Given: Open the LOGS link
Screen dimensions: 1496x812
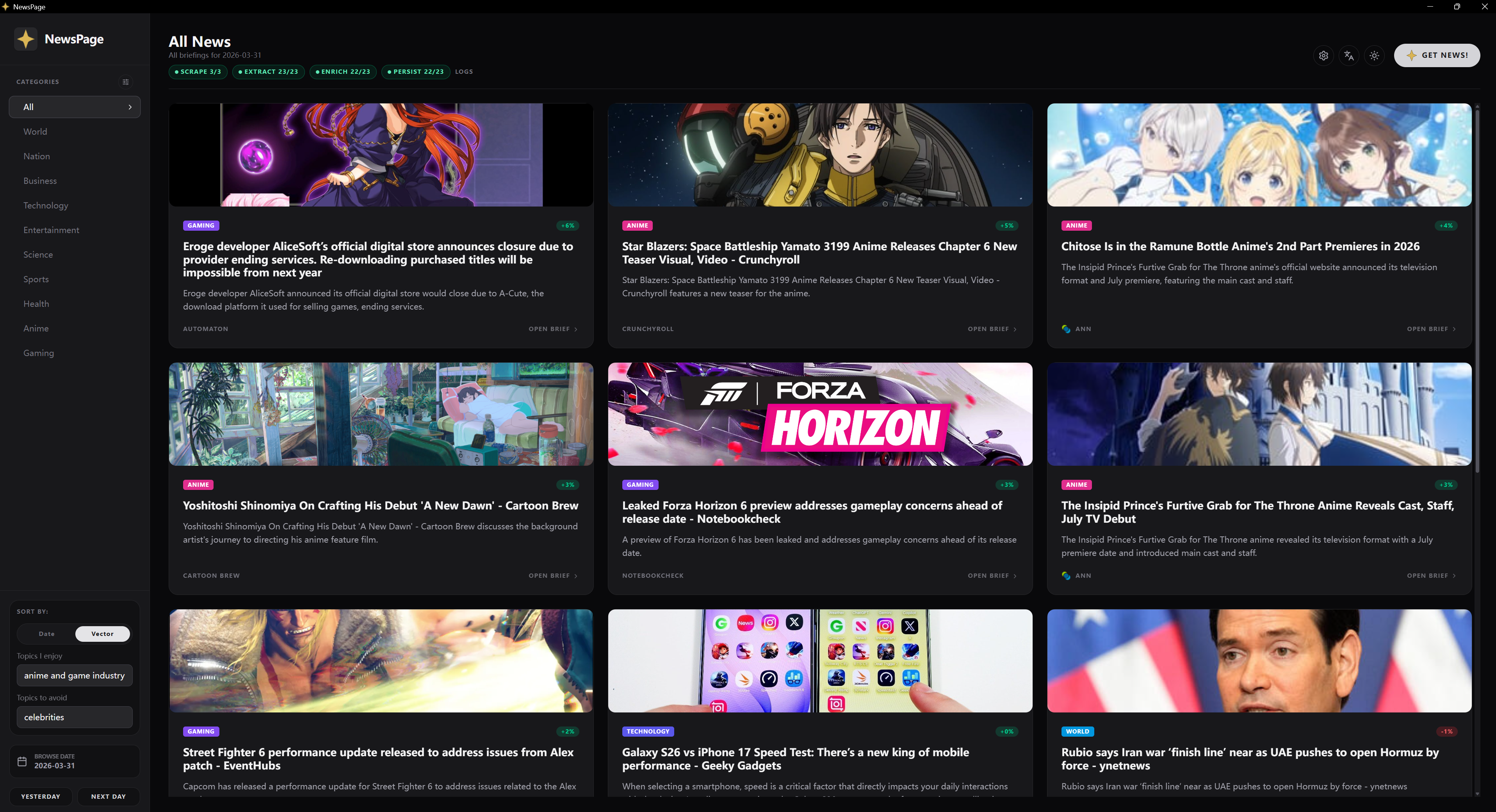Looking at the screenshot, I should tap(464, 71).
